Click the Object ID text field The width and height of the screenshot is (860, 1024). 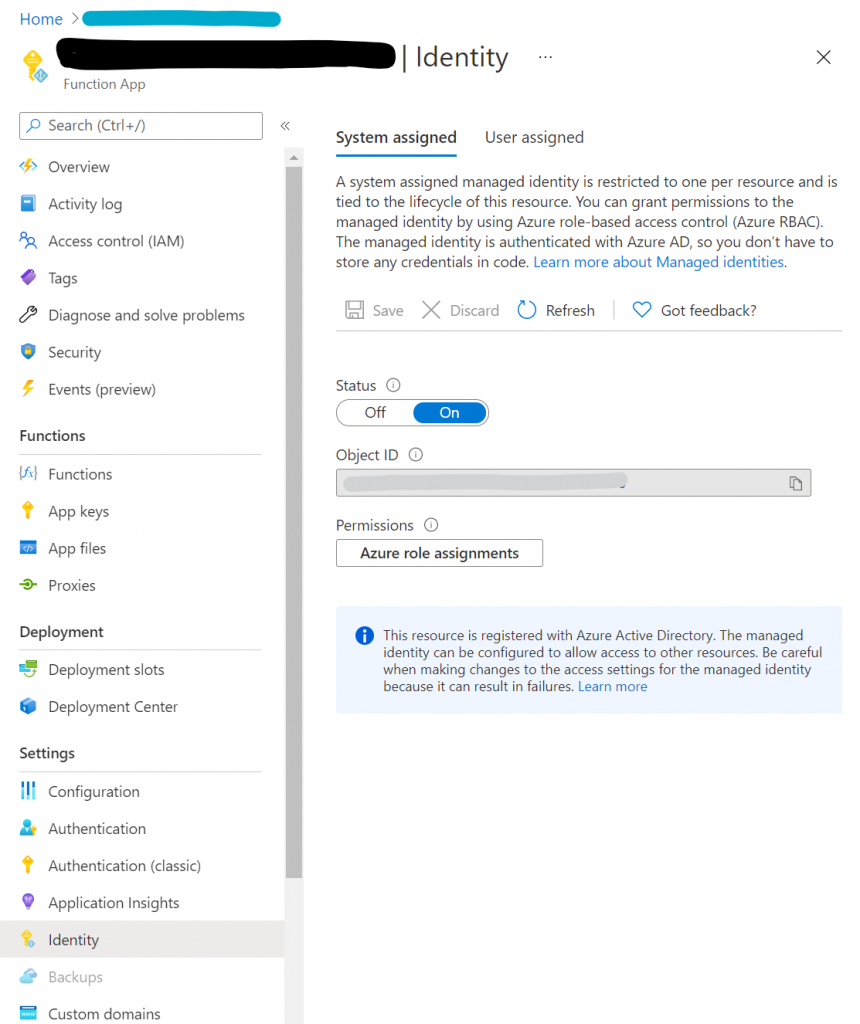[573, 483]
